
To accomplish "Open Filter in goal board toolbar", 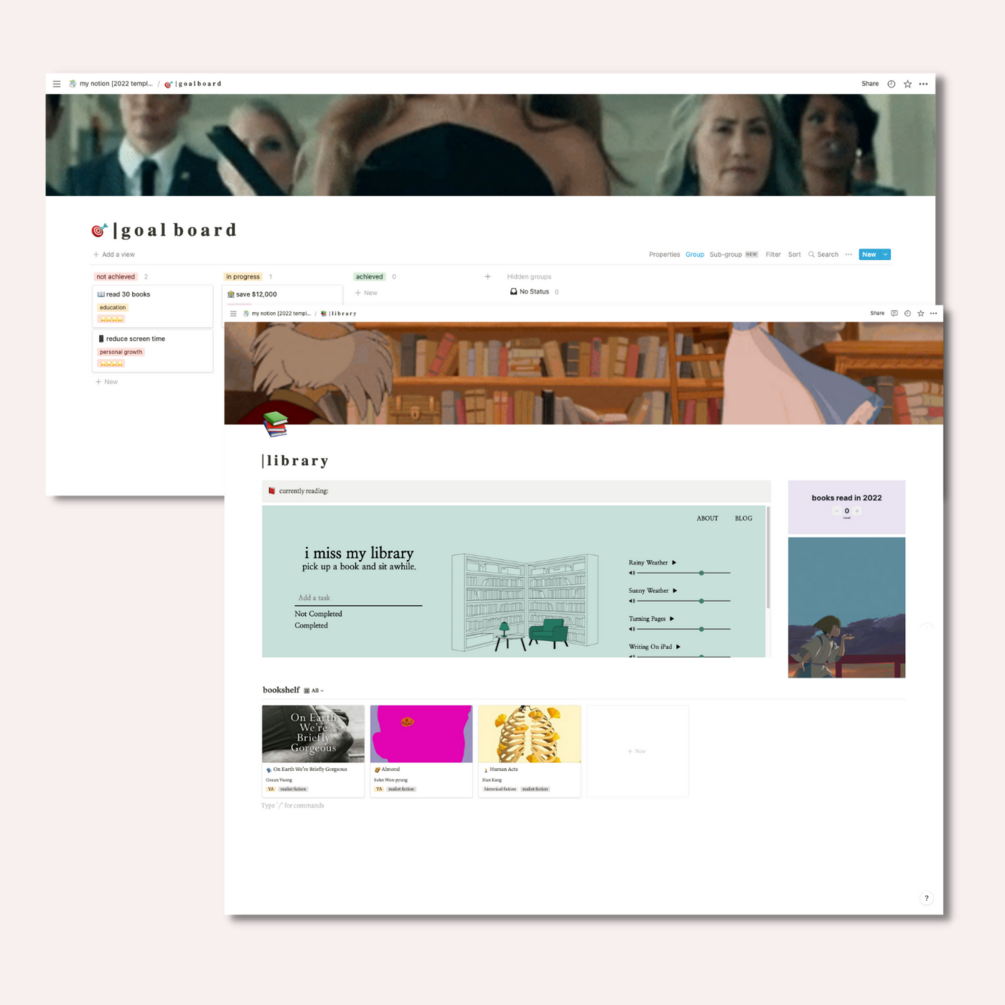I will pyautogui.click(x=773, y=254).
